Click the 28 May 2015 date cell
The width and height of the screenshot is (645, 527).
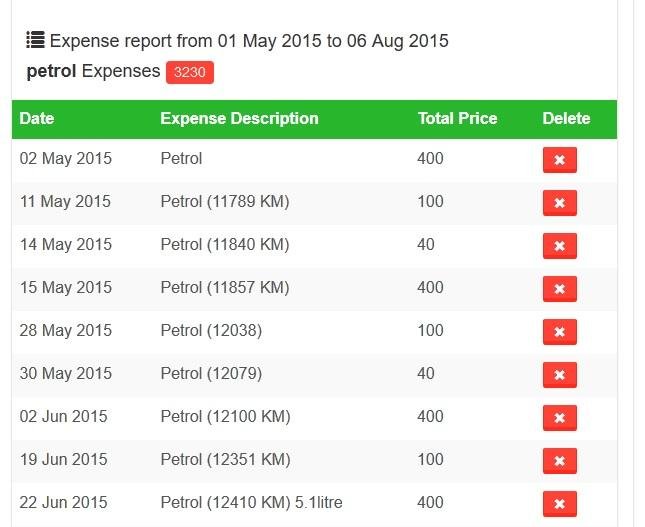click(x=66, y=330)
